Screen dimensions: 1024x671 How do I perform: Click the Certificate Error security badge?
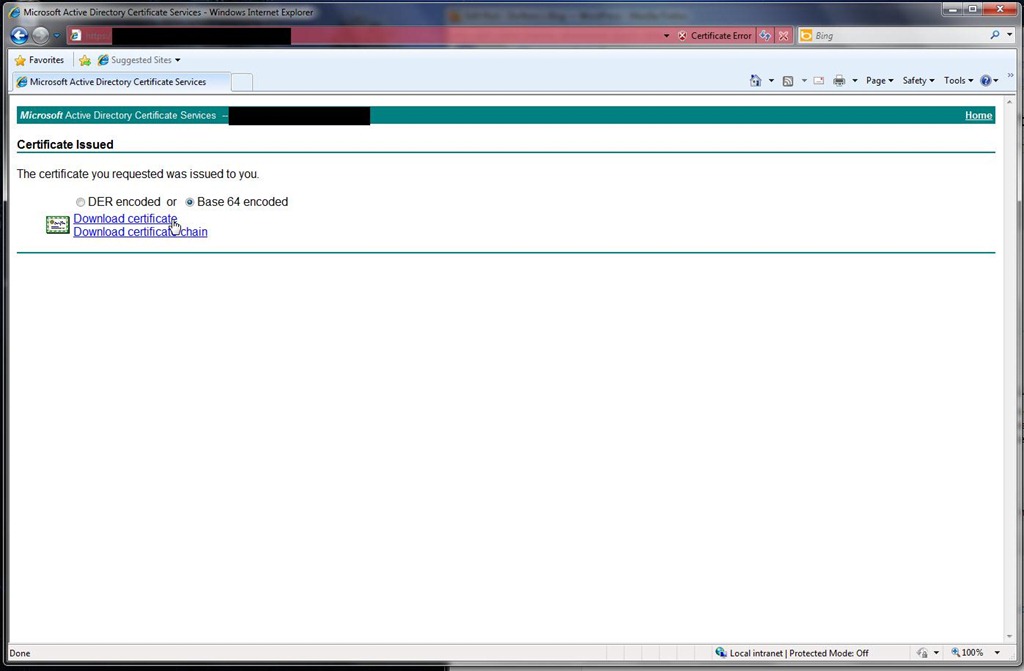tap(714, 36)
